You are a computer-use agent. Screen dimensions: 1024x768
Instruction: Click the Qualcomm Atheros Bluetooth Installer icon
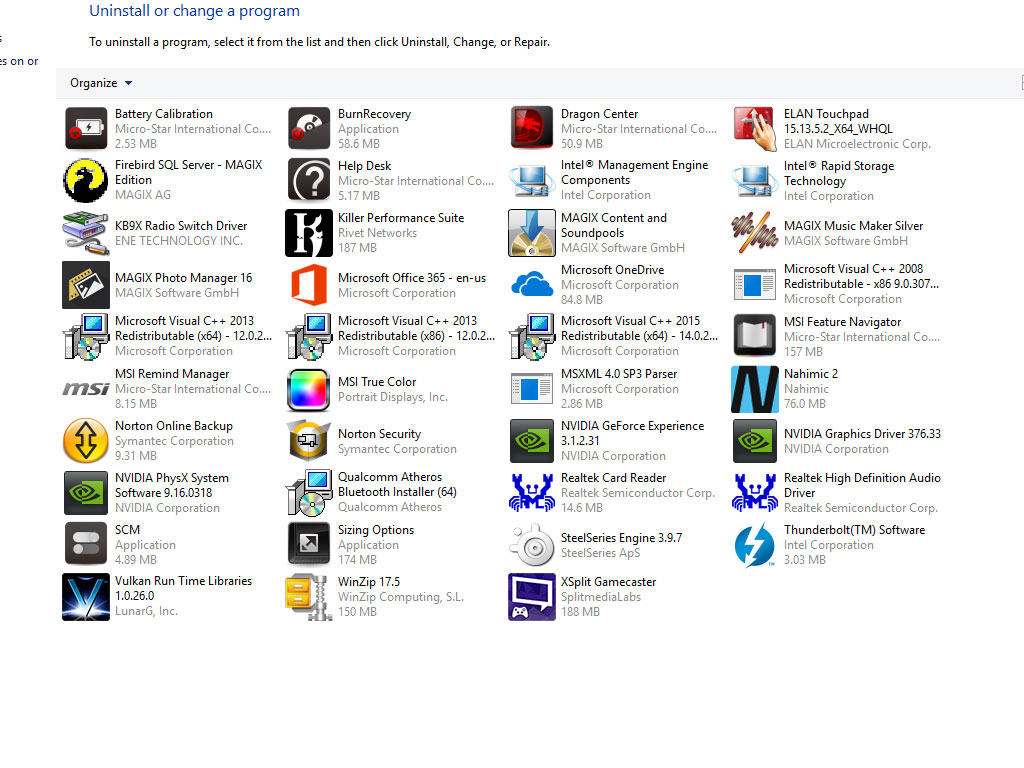click(x=309, y=492)
